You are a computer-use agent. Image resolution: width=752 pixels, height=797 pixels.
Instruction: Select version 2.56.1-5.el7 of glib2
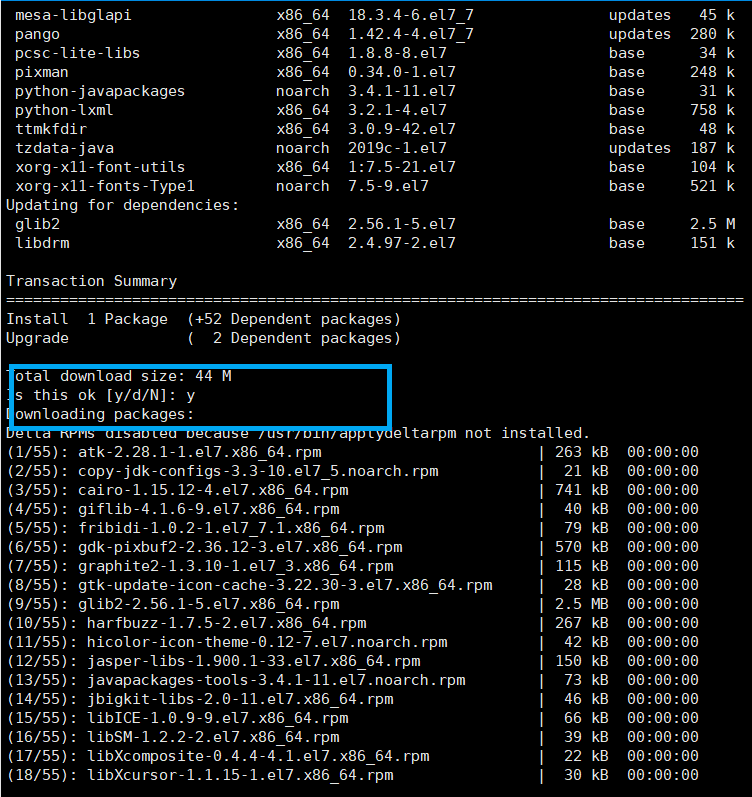point(402,224)
